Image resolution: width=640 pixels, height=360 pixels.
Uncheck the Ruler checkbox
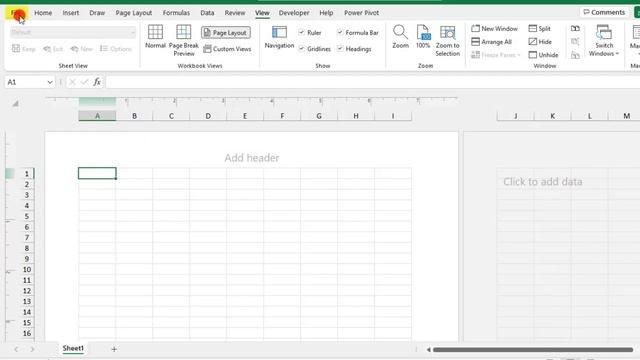tap(302, 32)
